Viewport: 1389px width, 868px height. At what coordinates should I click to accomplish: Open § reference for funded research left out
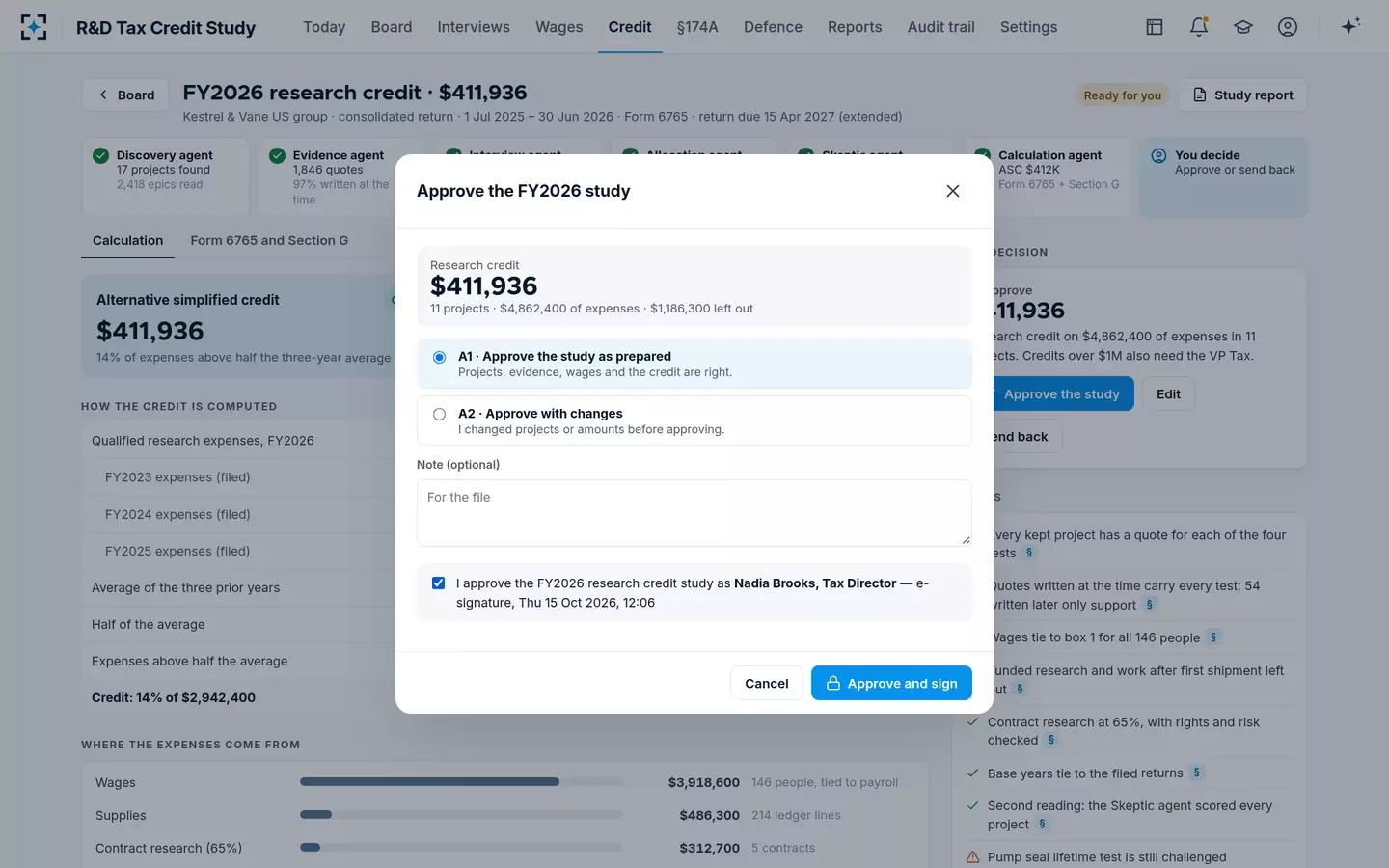click(x=1020, y=690)
